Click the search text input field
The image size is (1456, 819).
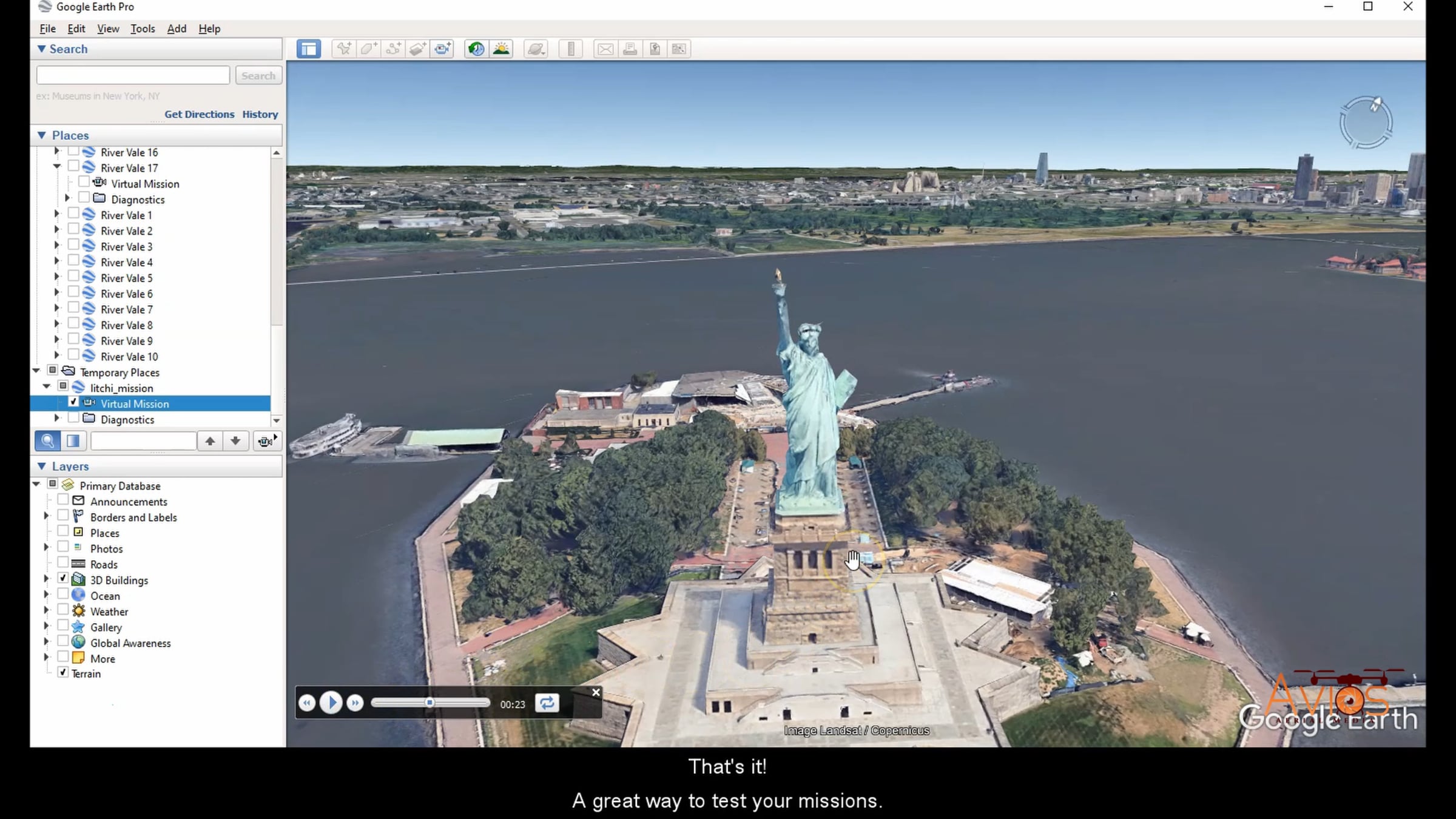pyautogui.click(x=133, y=75)
